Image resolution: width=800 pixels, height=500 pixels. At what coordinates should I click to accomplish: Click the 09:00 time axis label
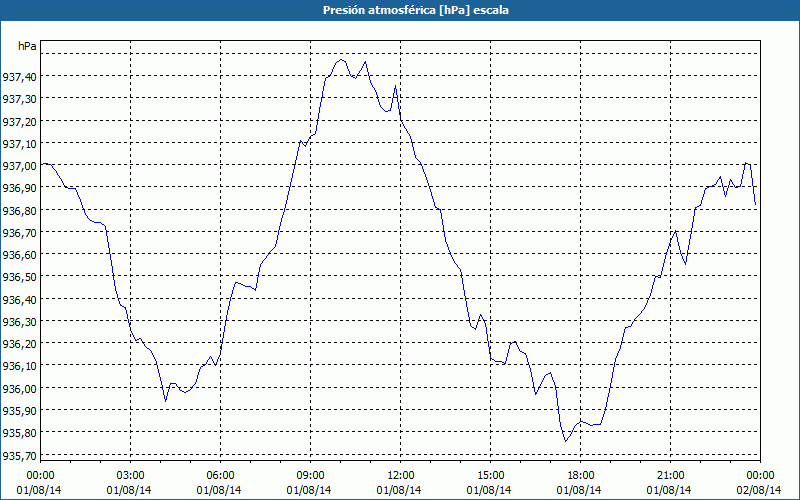(x=310, y=476)
